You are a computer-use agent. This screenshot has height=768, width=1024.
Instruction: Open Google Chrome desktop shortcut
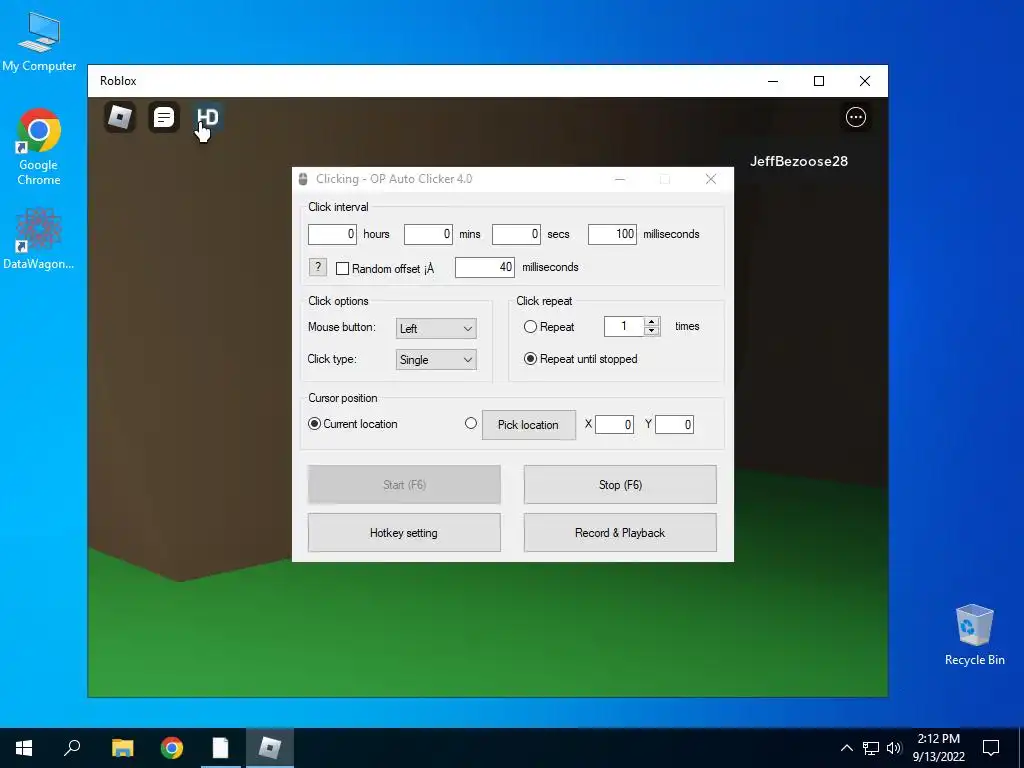(39, 148)
